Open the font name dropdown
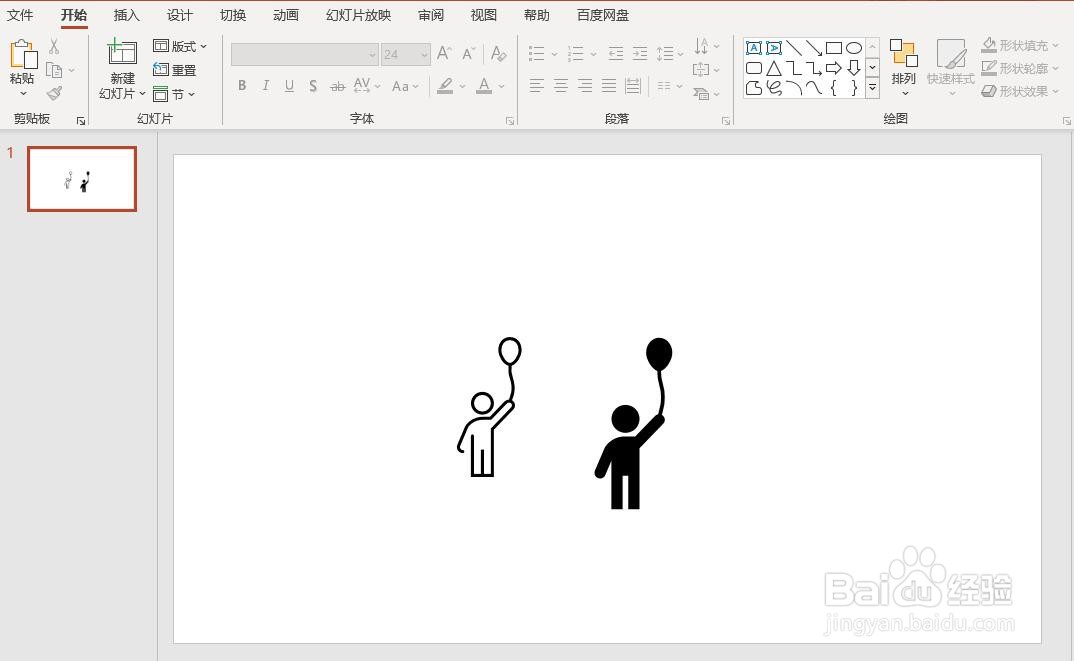The height and width of the screenshot is (661, 1074). [x=373, y=54]
